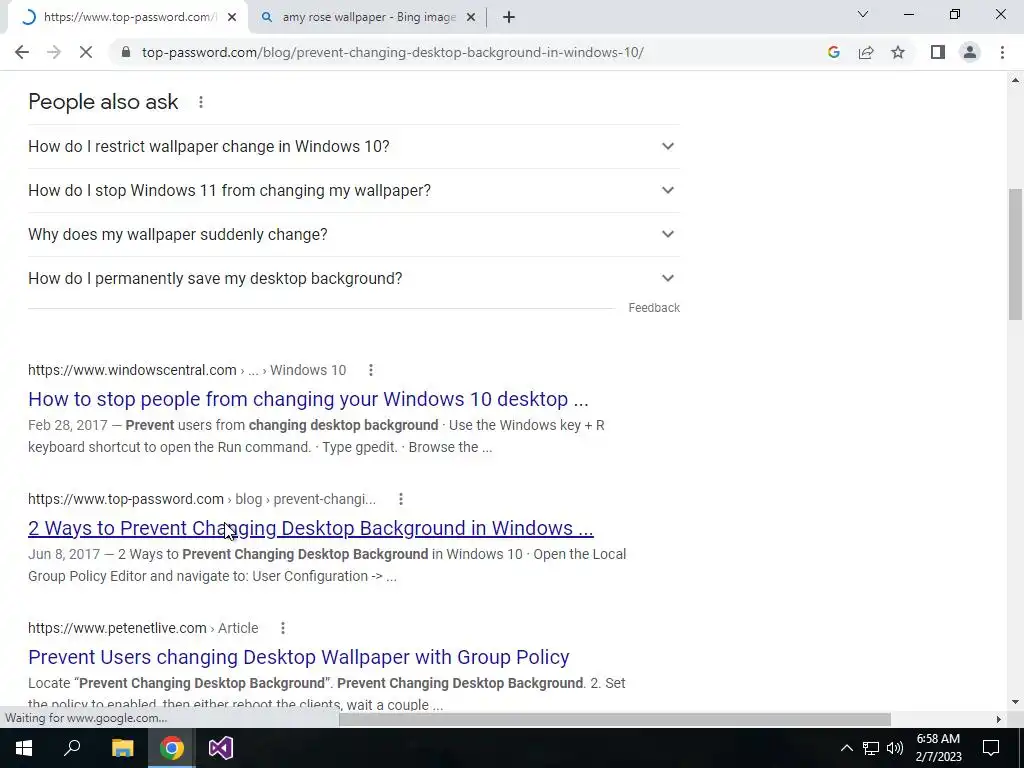Image resolution: width=1024 pixels, height=768 pixels.
Task: Open File Explorer from taskbar
Action: pyautogui.click(x=122, y=748)
